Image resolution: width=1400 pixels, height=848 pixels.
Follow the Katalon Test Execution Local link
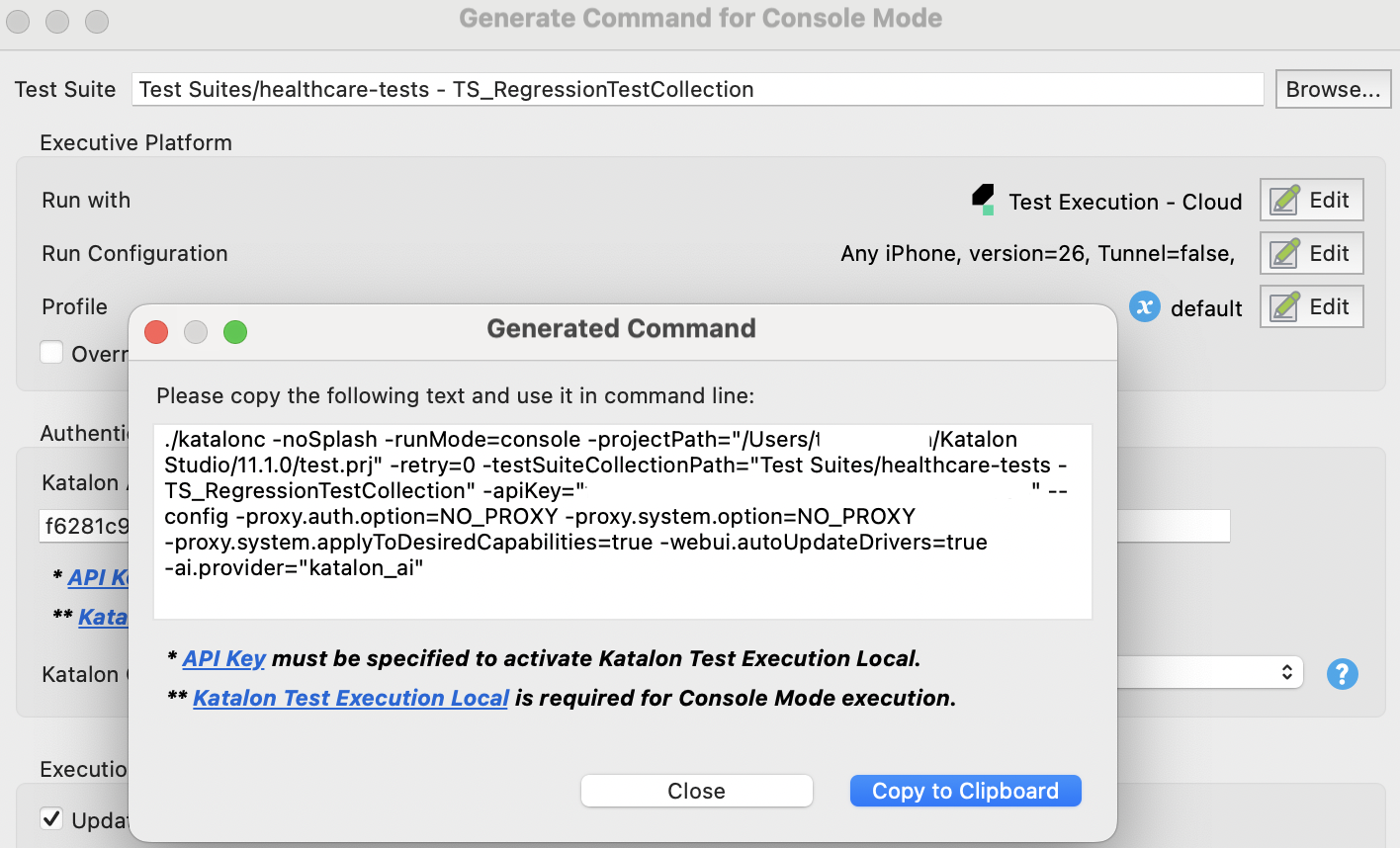coord(351,698)
